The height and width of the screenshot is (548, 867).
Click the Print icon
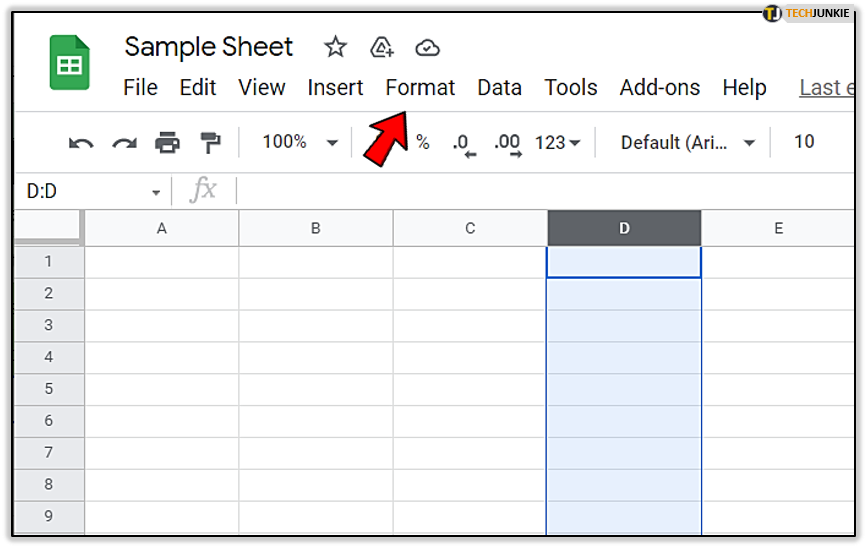pyautogui.click(x=167, y=143)
